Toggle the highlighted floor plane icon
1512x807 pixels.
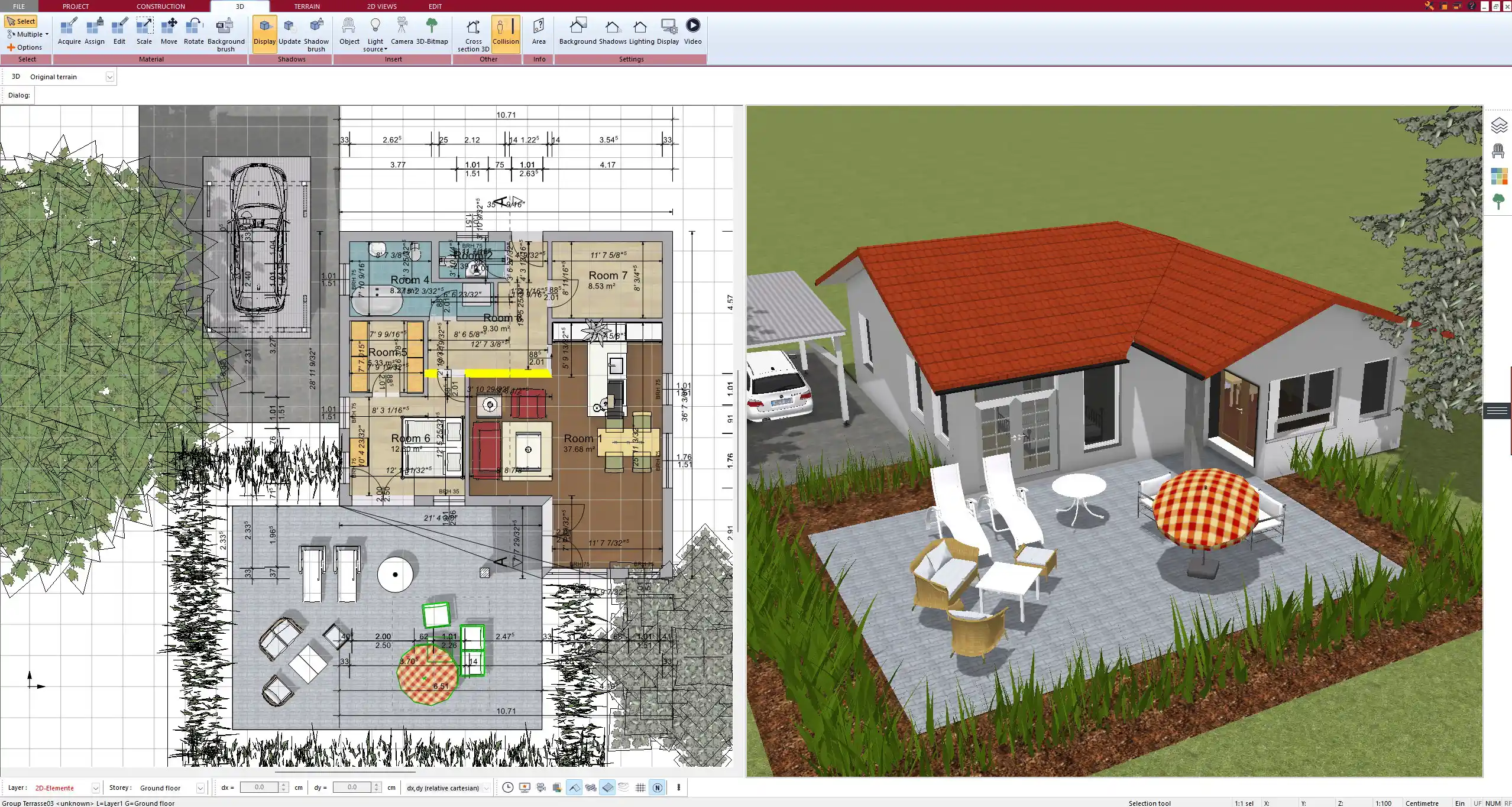click(x=607, y=787)
